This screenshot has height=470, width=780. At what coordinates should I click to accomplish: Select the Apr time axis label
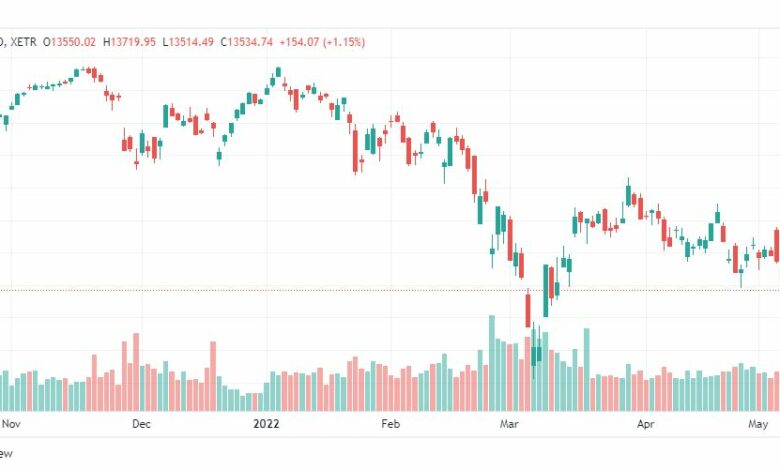pyautogui.click(x=645, y=424)
